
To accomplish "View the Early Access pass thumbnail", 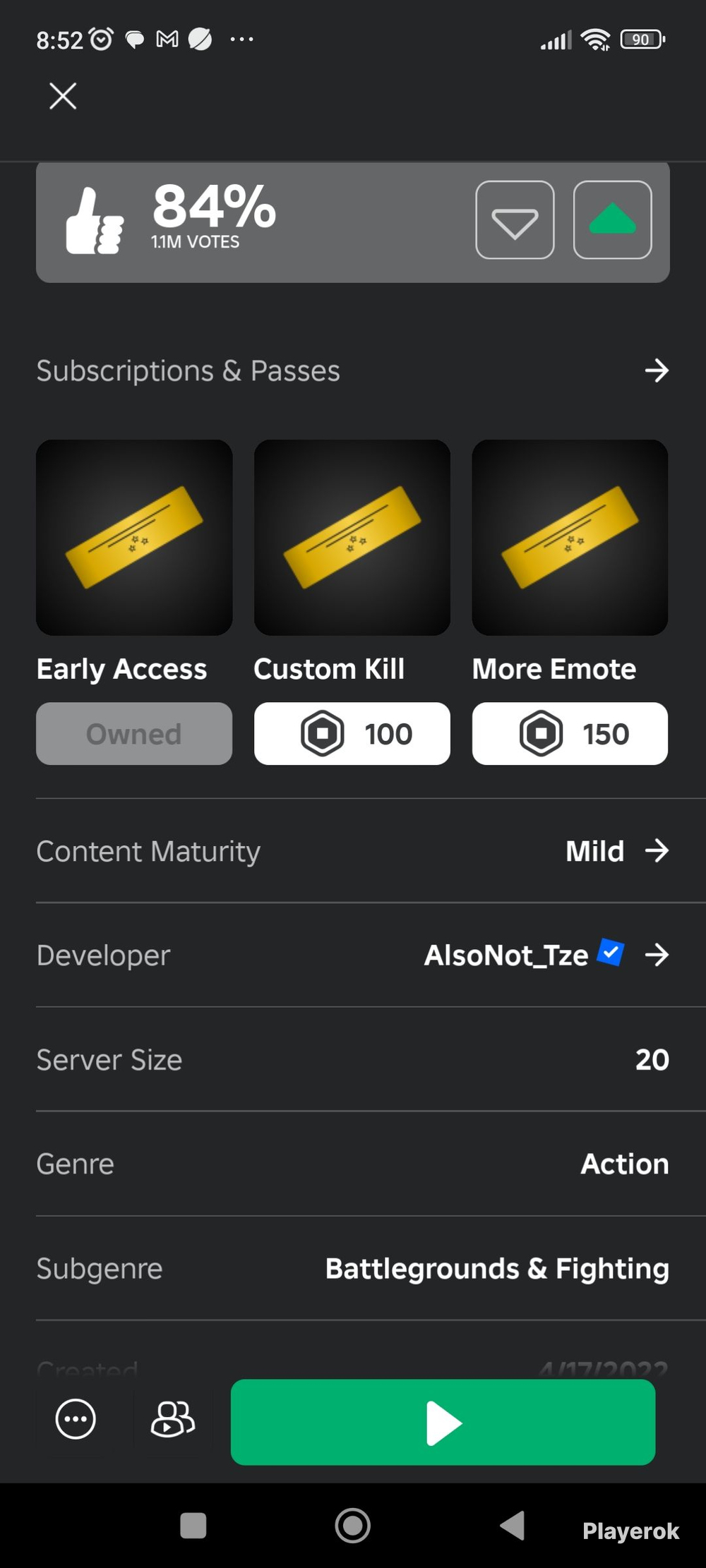I will (134, 538).
